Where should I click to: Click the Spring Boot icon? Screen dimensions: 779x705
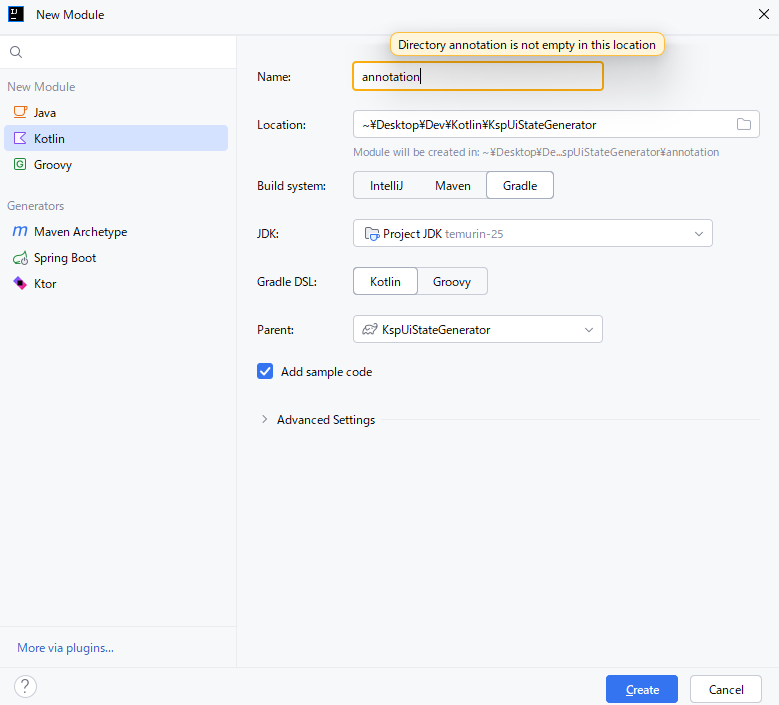20,258
